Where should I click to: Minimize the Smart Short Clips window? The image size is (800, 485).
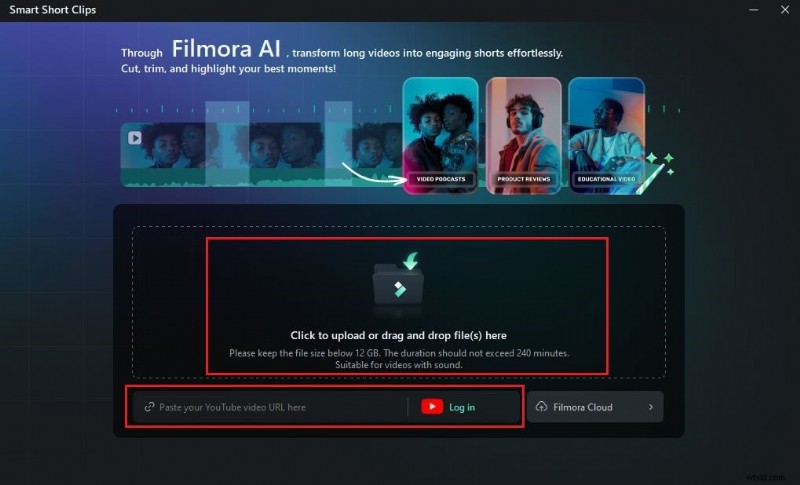754,10
